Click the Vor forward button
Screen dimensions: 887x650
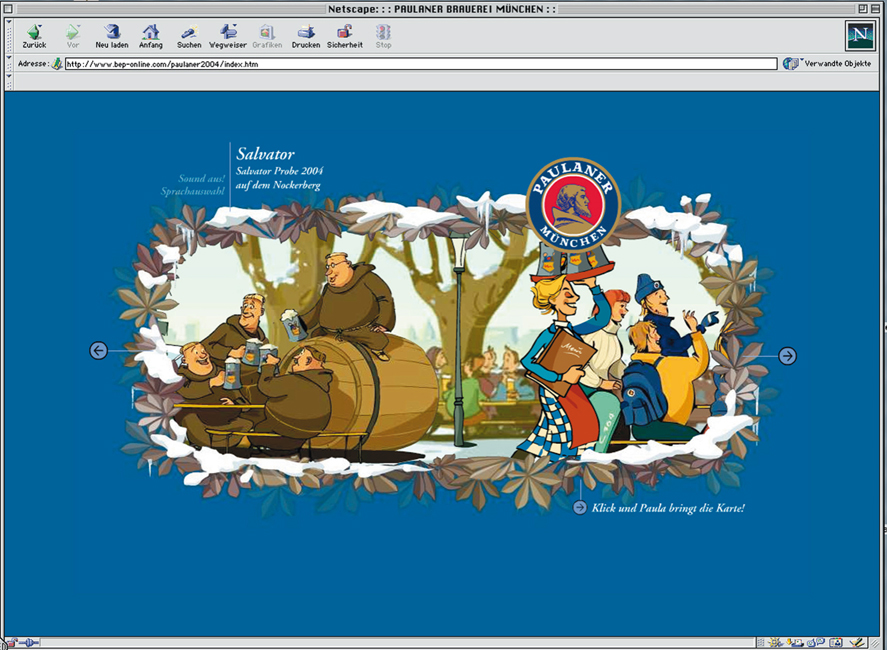coord(72,36)
